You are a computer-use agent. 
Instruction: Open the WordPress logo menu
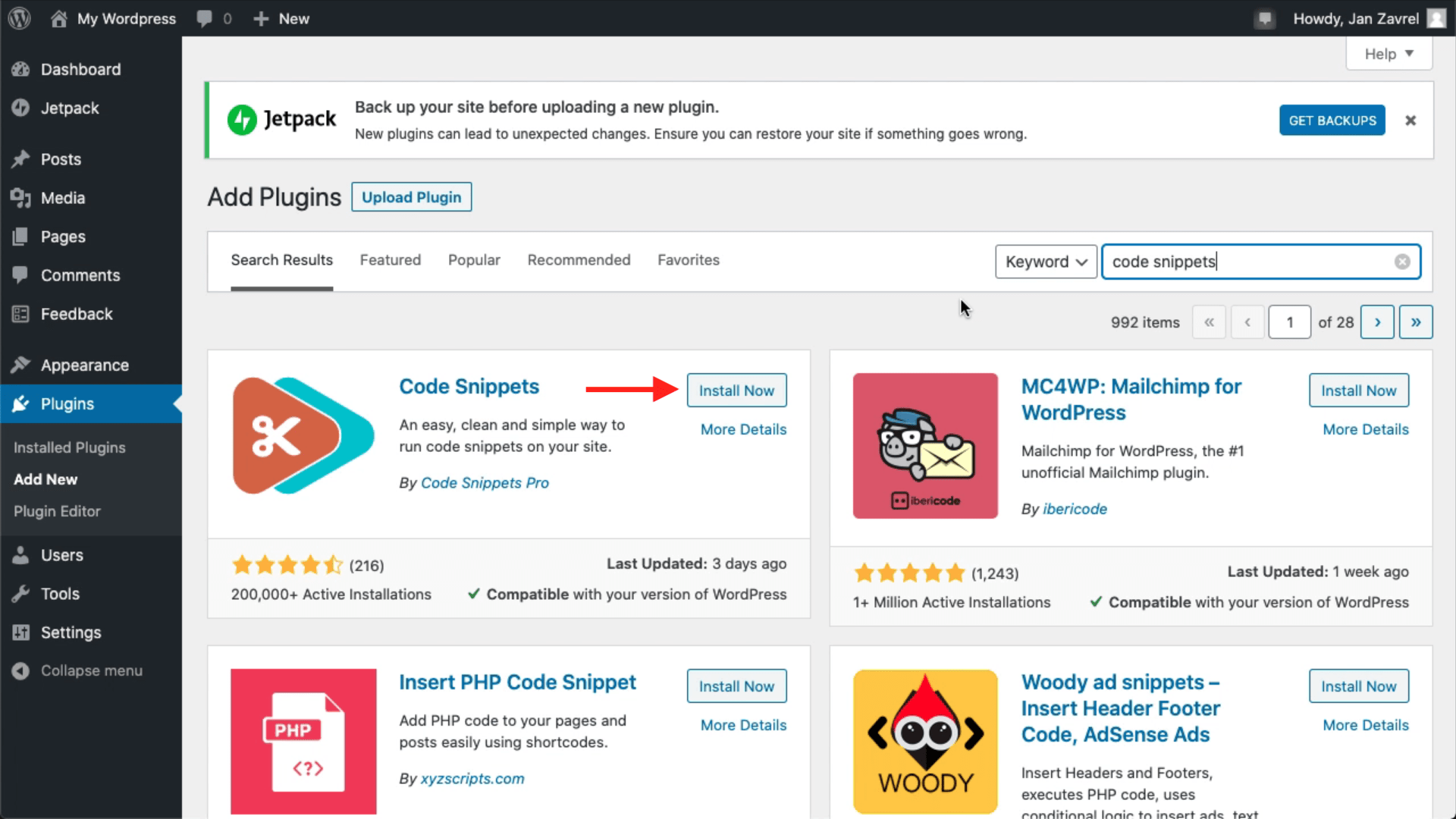(19, 18)
